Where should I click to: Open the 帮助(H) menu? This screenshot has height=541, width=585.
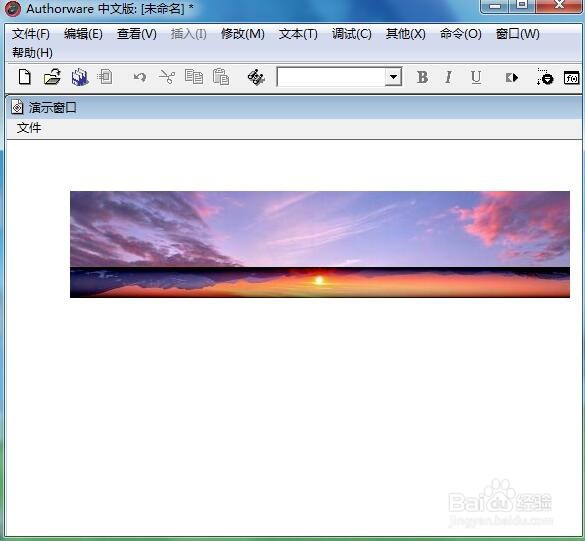[32, 53]
